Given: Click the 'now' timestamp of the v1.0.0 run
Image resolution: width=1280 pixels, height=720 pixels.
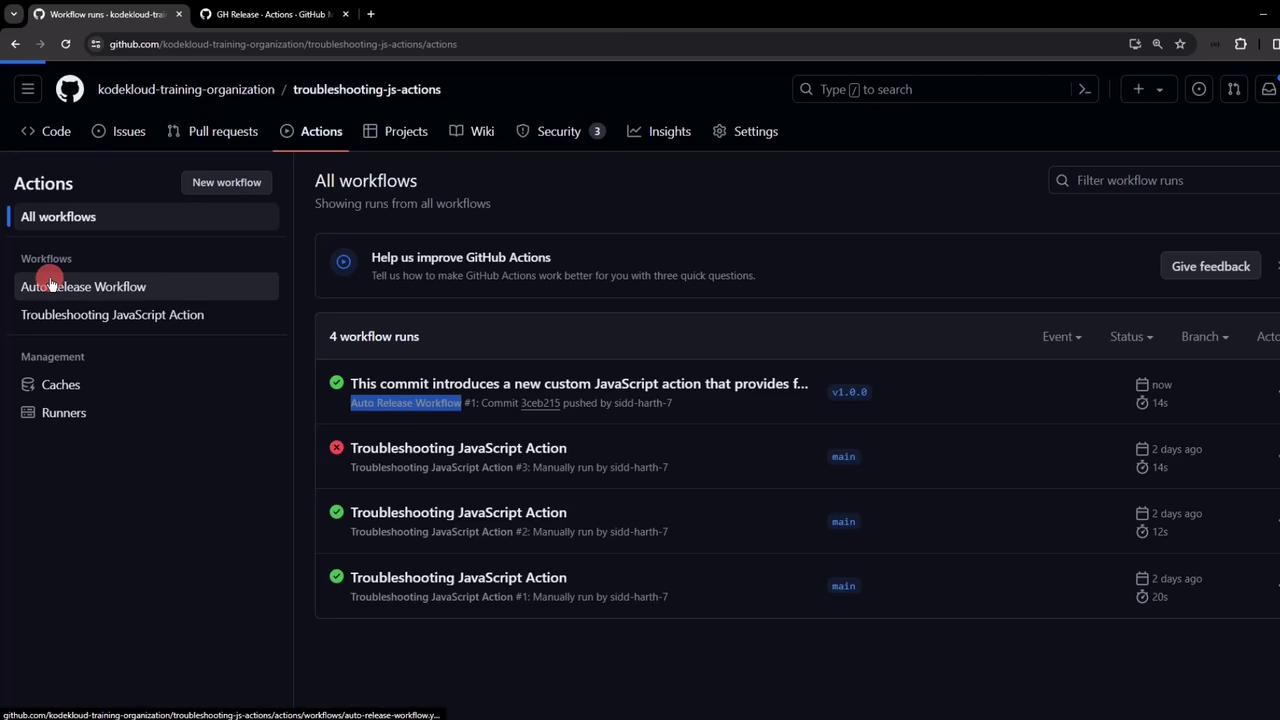Looking at the screenshot, I should pos(1162,385).
